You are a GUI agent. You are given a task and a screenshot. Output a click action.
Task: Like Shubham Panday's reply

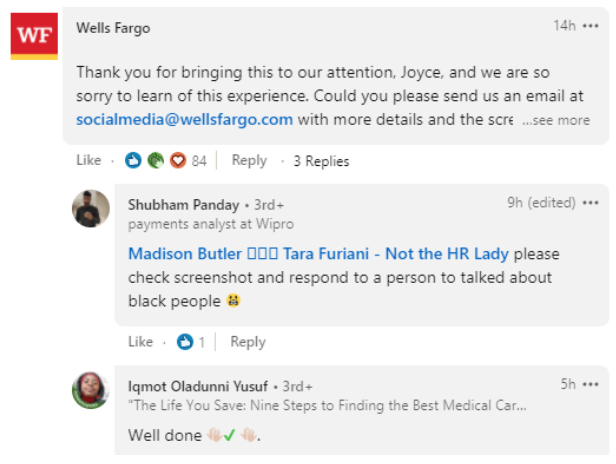[140, 342]
